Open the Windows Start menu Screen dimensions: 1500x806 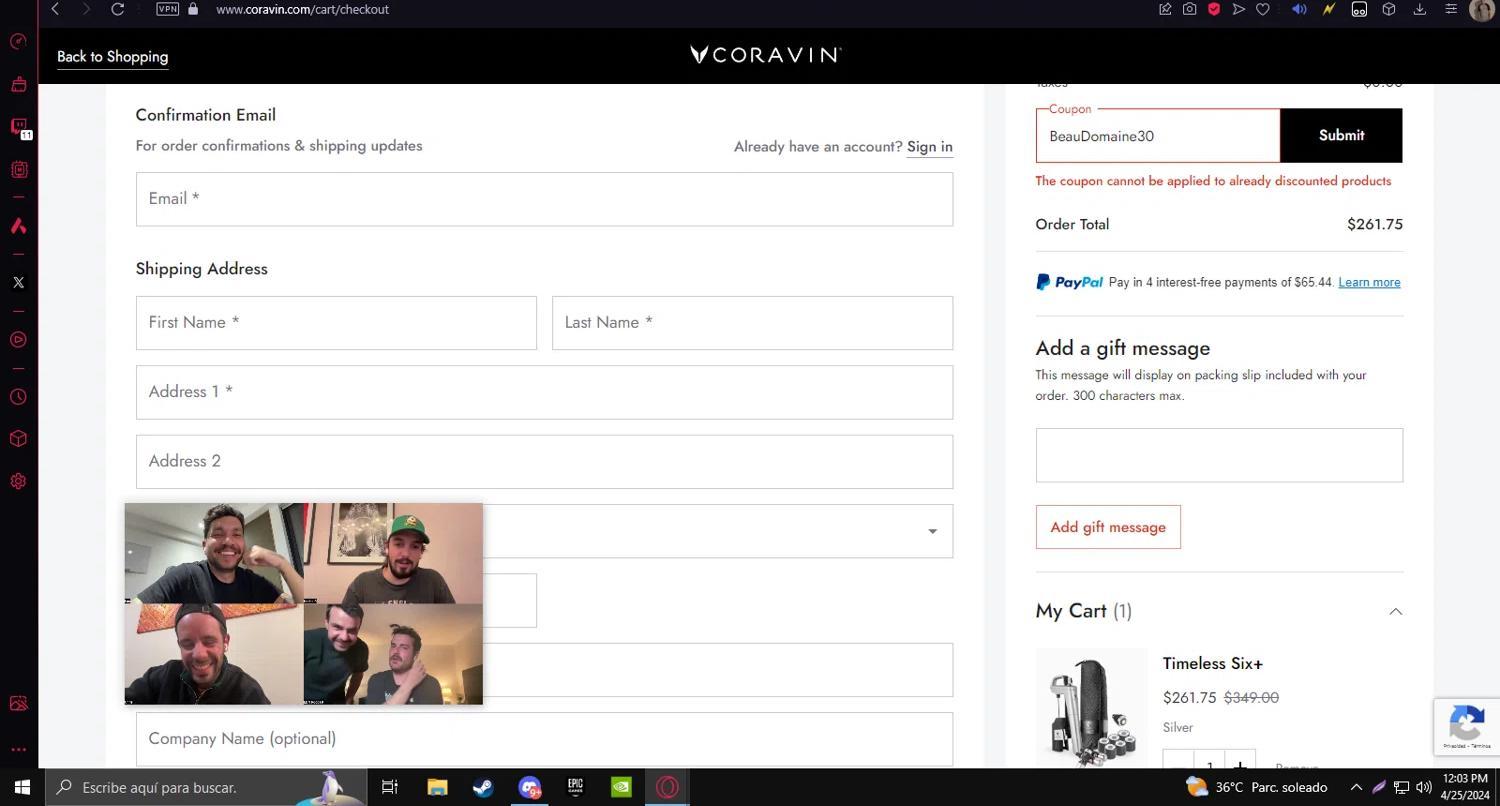(22, 787)
